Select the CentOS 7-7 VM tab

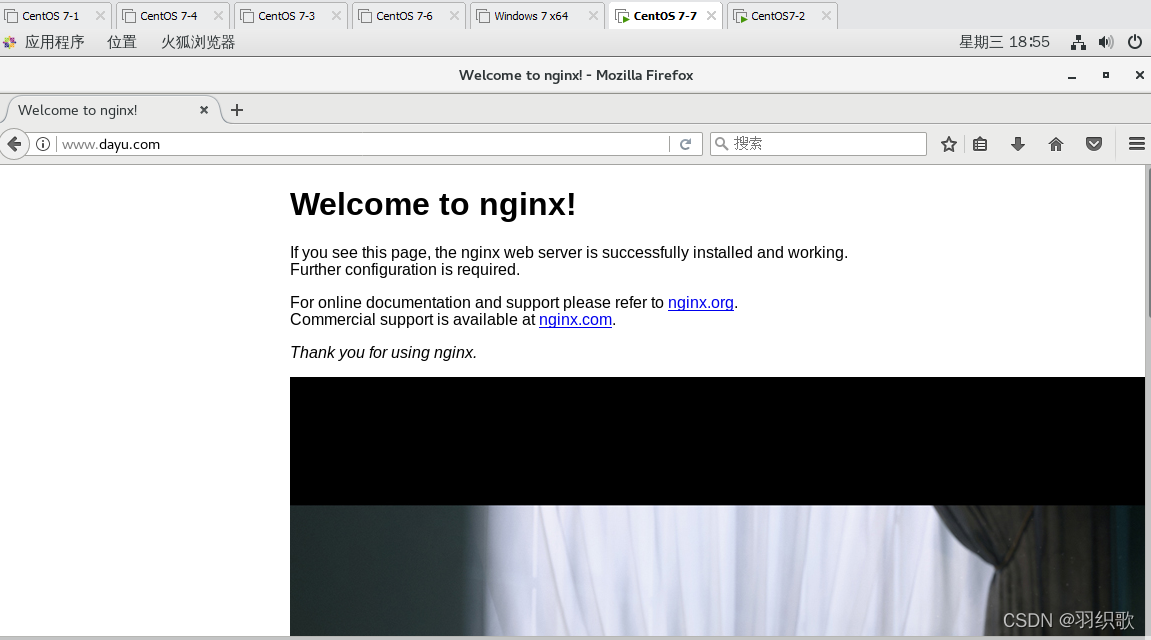664,15
